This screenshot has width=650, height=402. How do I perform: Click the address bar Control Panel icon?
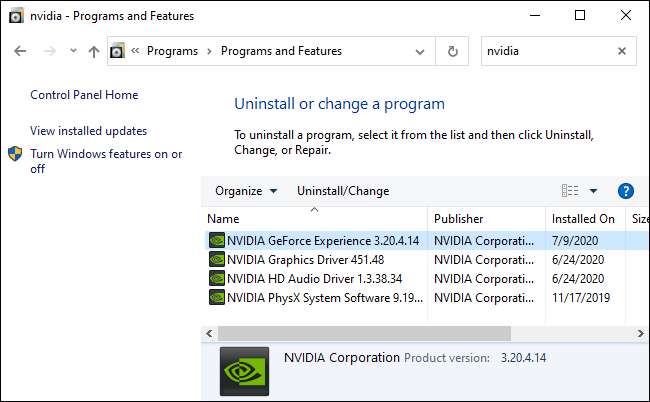(x=117, y=51)
